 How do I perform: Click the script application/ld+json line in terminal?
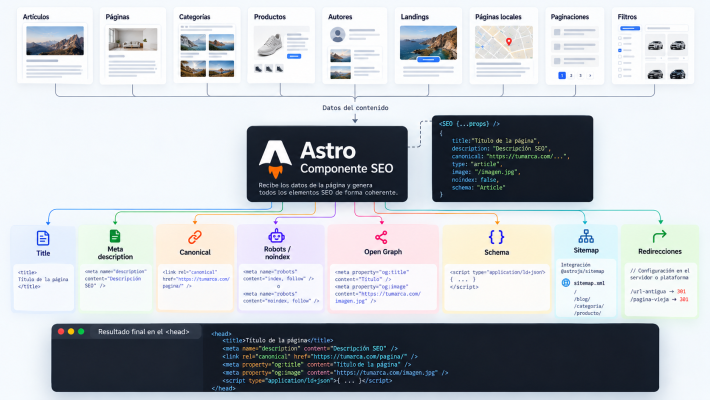point(307,381)
